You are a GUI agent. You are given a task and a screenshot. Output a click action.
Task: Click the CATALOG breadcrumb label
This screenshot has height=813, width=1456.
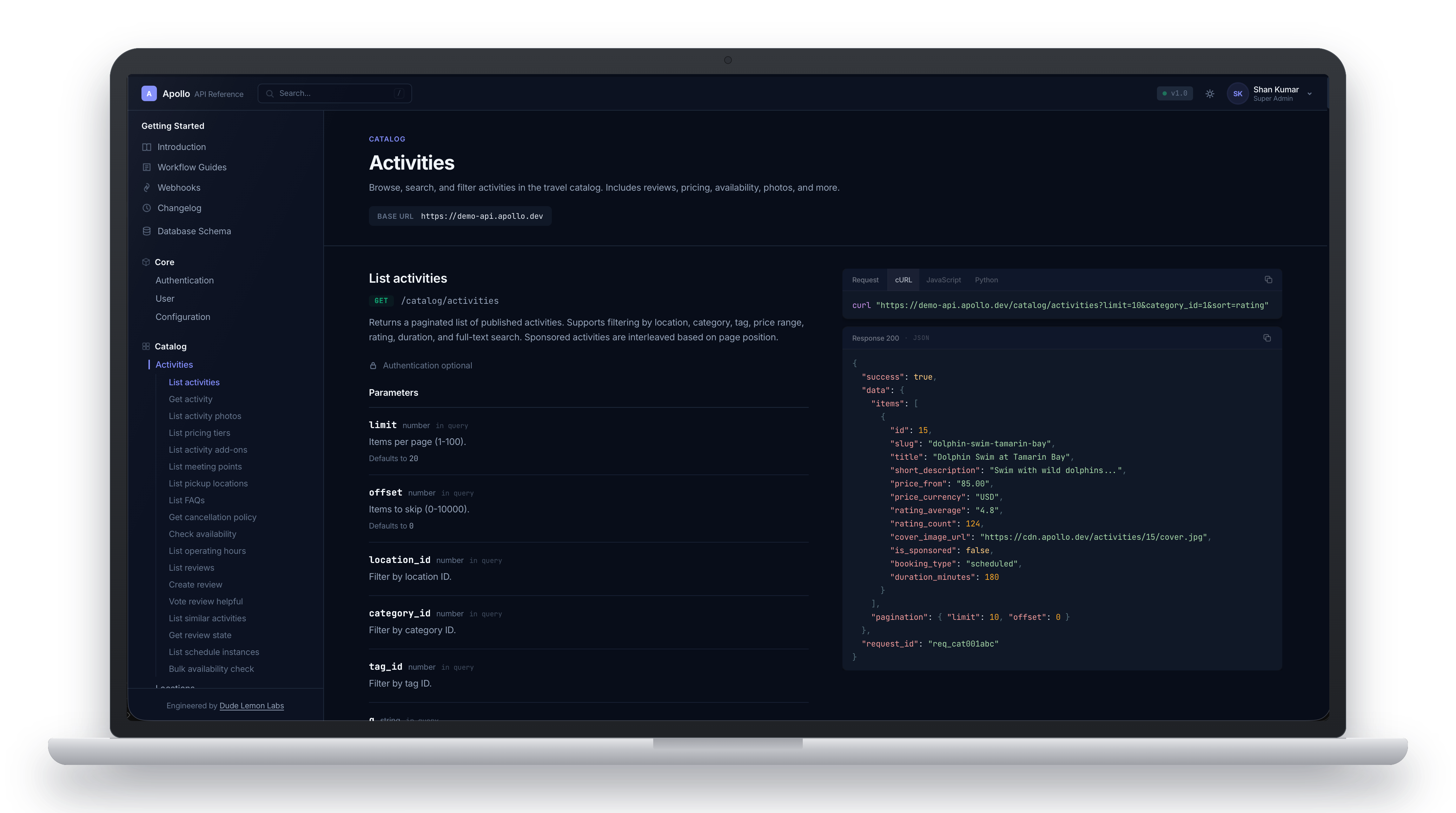click(387, 139)
